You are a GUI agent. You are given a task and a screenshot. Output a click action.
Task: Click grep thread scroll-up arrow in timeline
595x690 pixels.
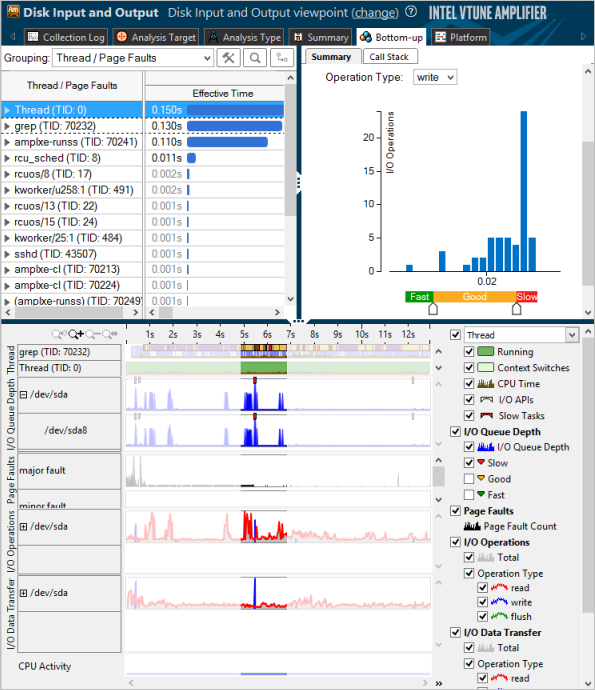pos(438,352)
